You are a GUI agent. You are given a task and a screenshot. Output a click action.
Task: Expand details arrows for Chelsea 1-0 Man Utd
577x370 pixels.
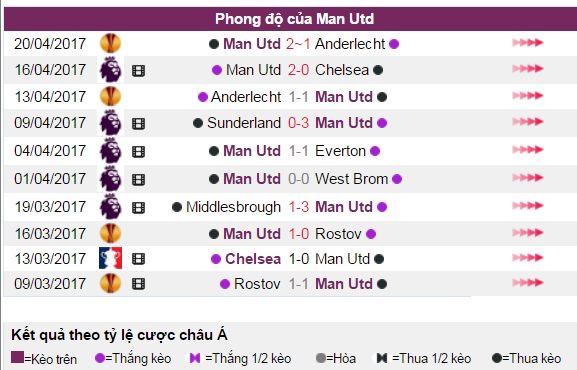528,258
